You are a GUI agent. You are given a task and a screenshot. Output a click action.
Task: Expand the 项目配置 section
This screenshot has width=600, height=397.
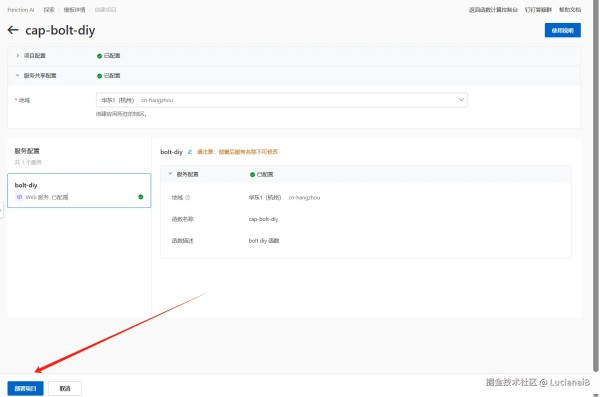(x=17, y=56)
